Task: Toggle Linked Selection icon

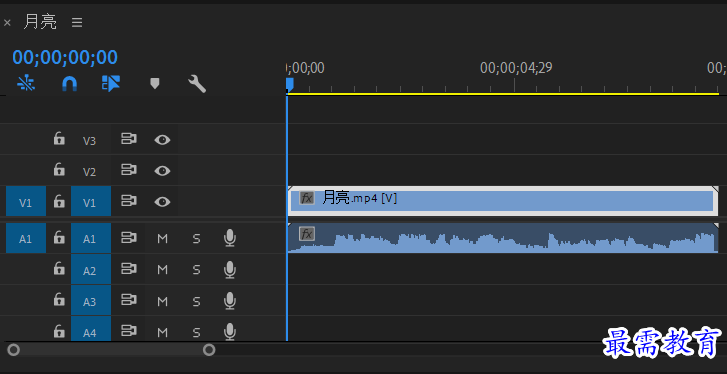Action: pyautogui.click(x=111, y=83)
